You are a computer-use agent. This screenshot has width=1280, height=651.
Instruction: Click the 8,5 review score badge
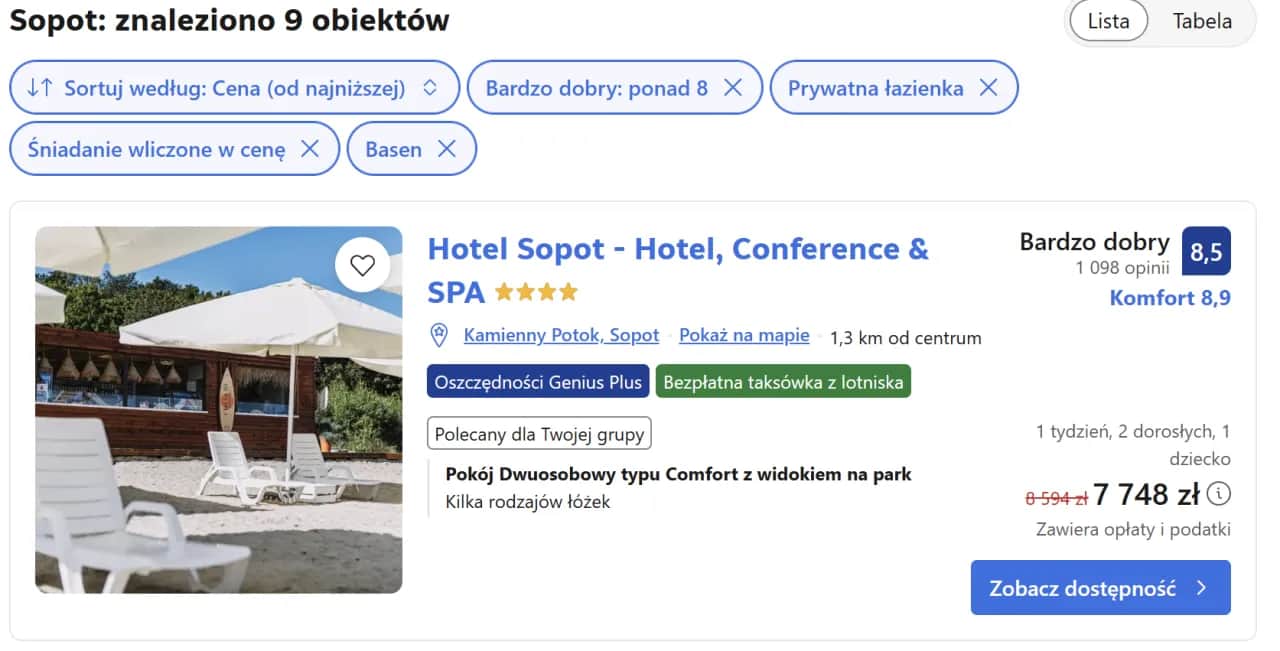coord(1205,251)
